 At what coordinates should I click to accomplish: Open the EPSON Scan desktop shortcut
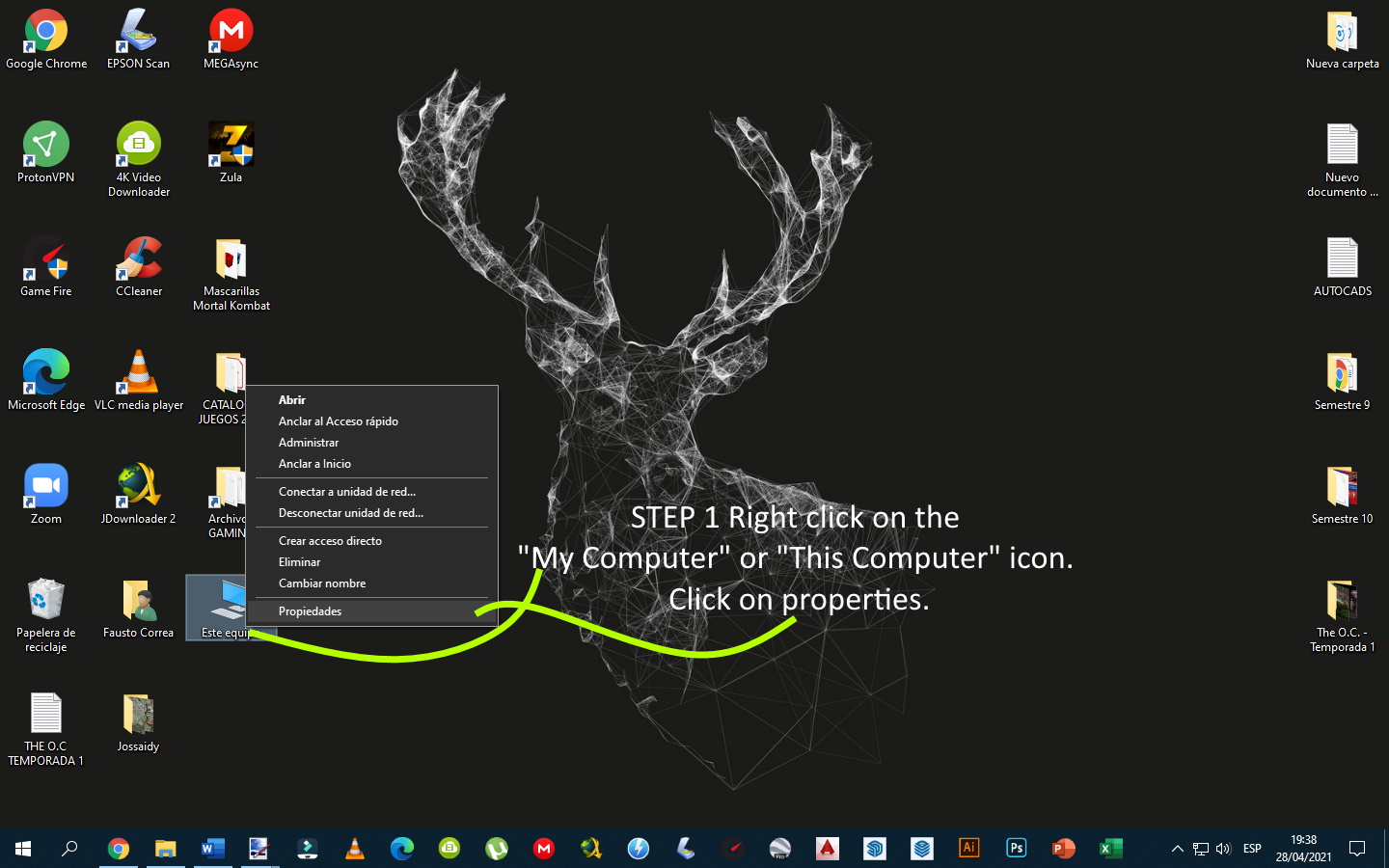pyautogui.click(x=138, y=39)
